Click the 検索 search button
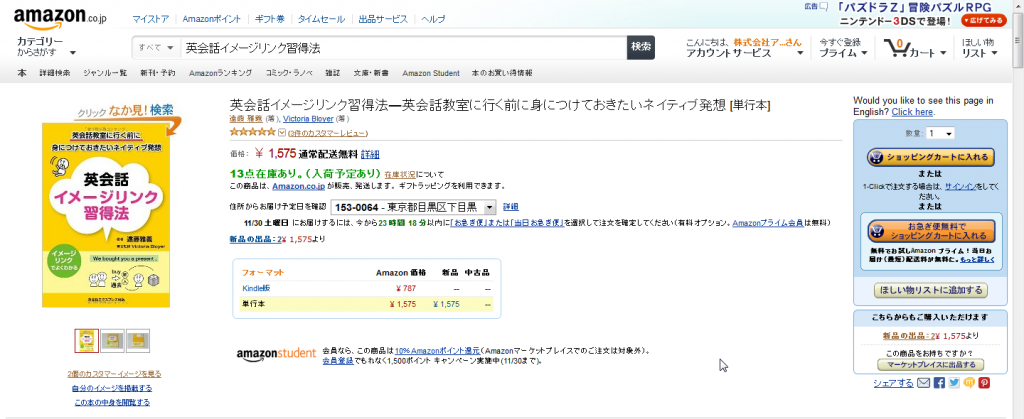The image size is (1024, 419). point(641,48)
